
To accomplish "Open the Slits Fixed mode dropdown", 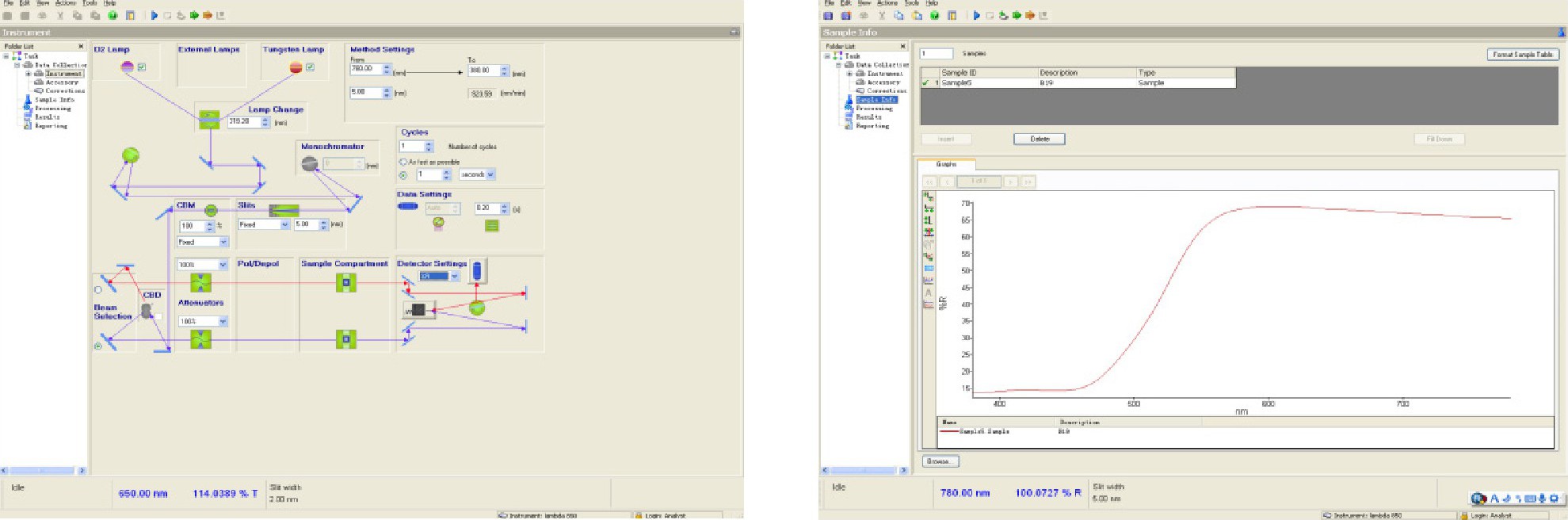I will tap(284, 225).
